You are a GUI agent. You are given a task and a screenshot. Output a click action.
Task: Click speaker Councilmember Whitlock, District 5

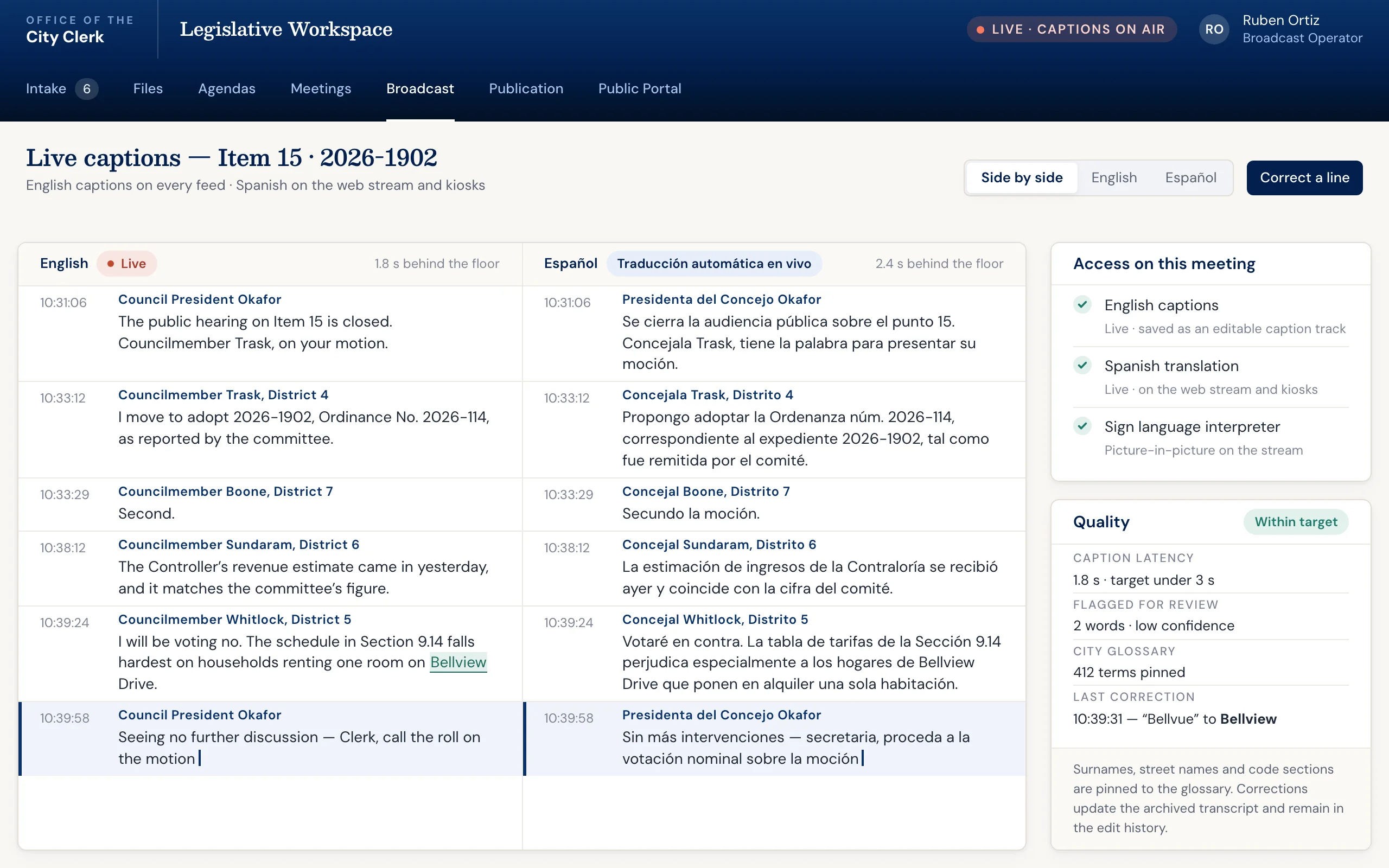point(235,620)
